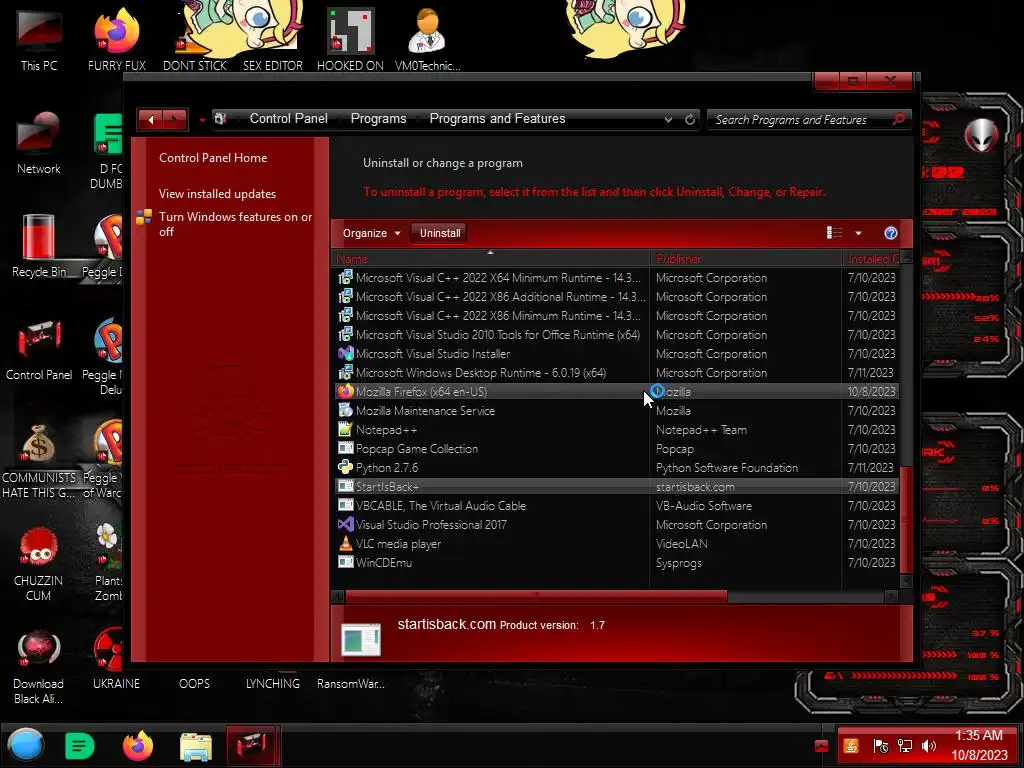Click the orange tray icon beside the flag
The image size is (1024, 768).
click(x=851, y=746)
